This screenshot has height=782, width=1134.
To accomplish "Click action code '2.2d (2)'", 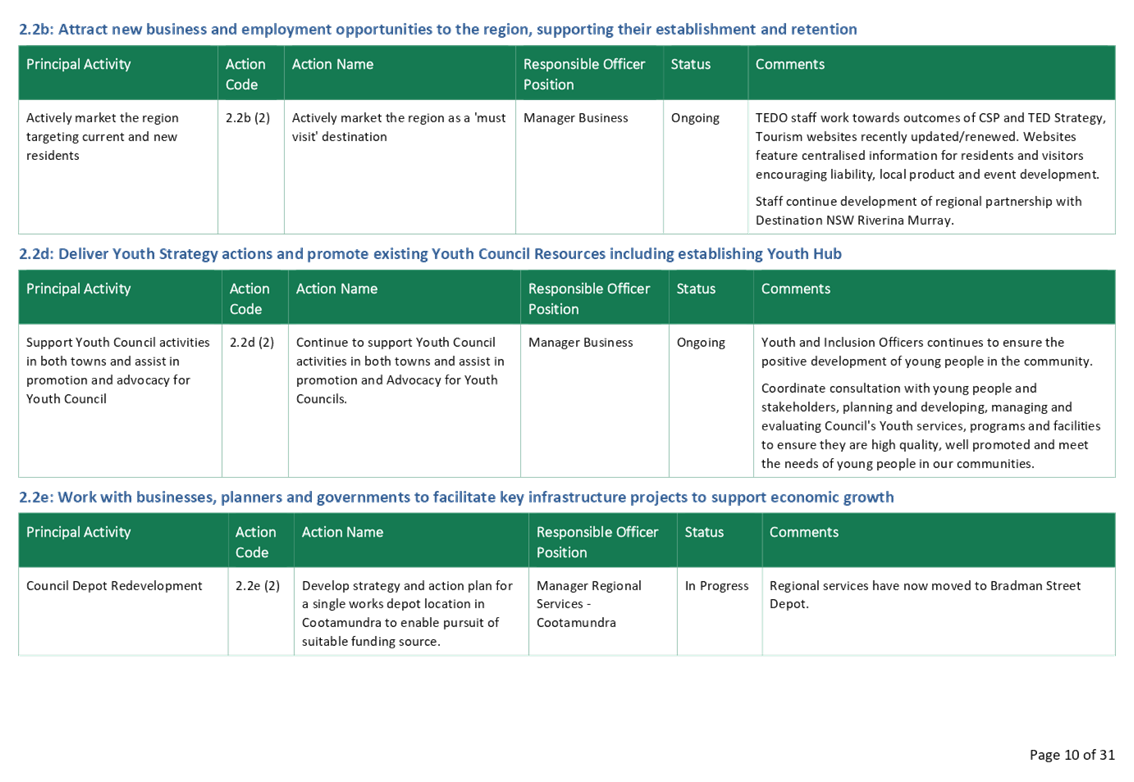I will point(252,342).
